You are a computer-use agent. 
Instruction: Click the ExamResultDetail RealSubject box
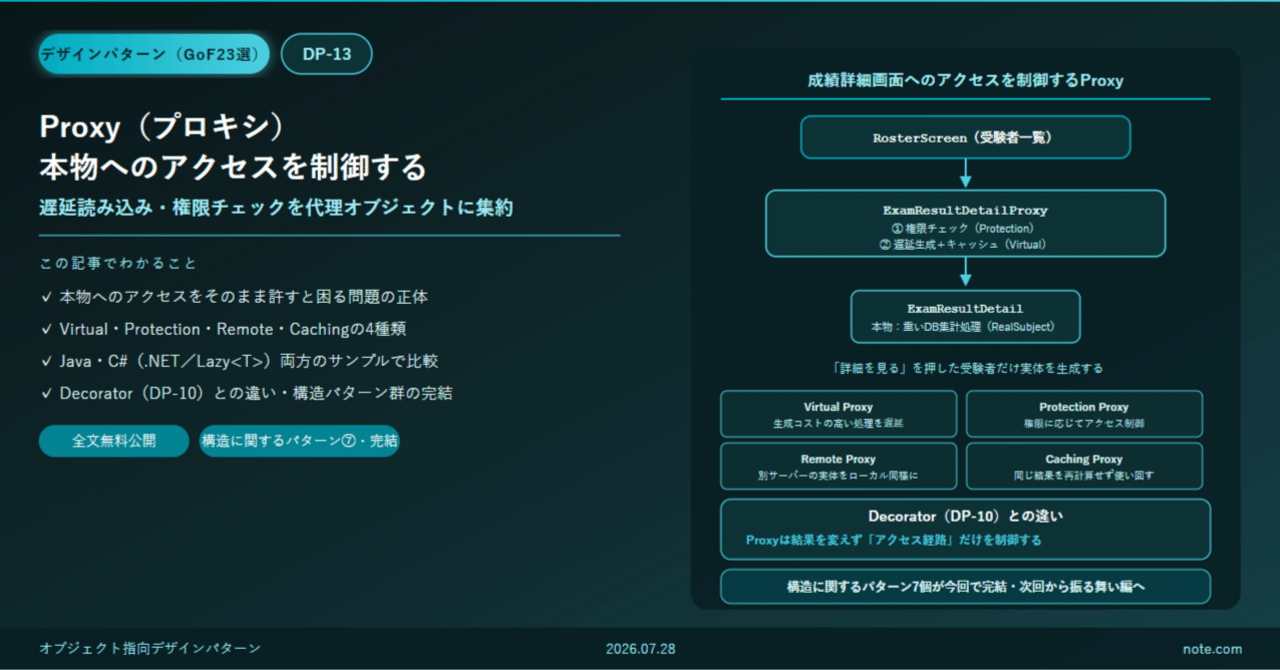(965, 316)
